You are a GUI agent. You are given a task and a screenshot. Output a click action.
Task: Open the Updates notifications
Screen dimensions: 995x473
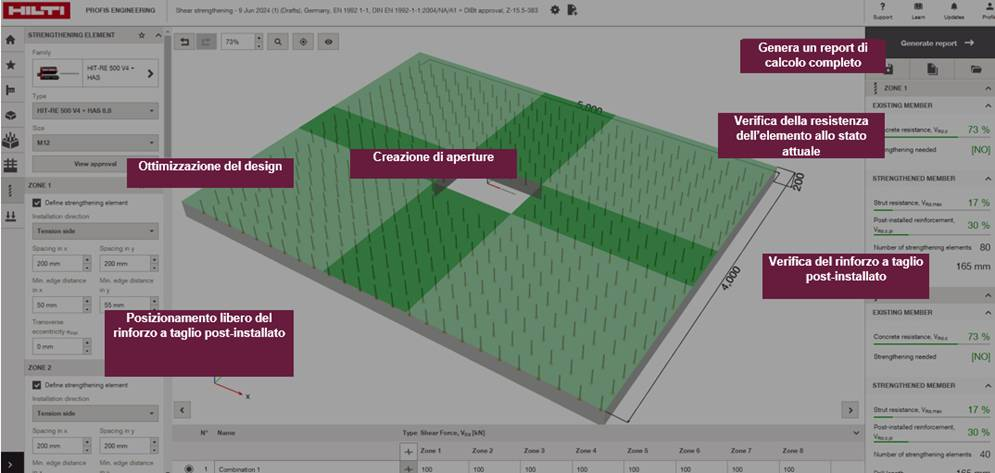click(x=954, y=11)
